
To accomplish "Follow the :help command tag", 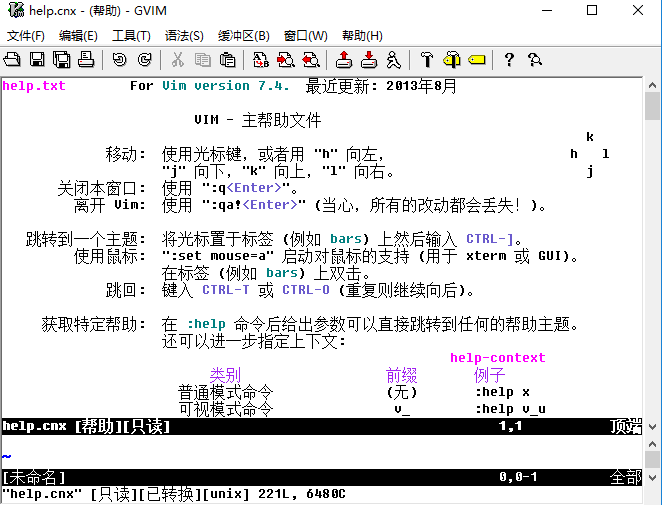I will [x=206, y=324].
